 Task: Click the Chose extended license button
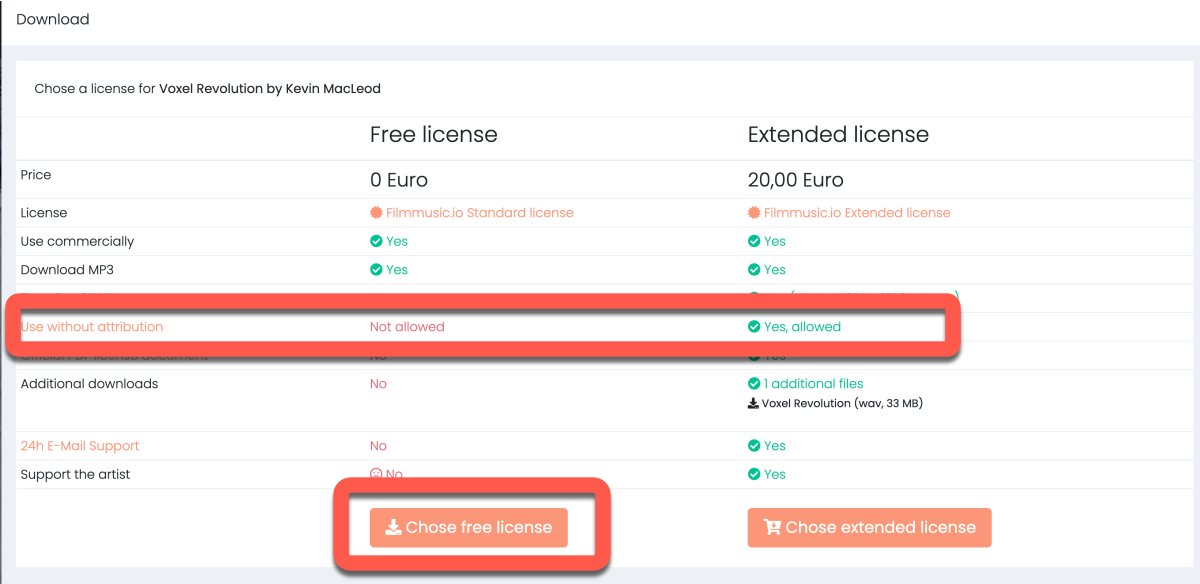pyautogui.click(x=869, y=528)
